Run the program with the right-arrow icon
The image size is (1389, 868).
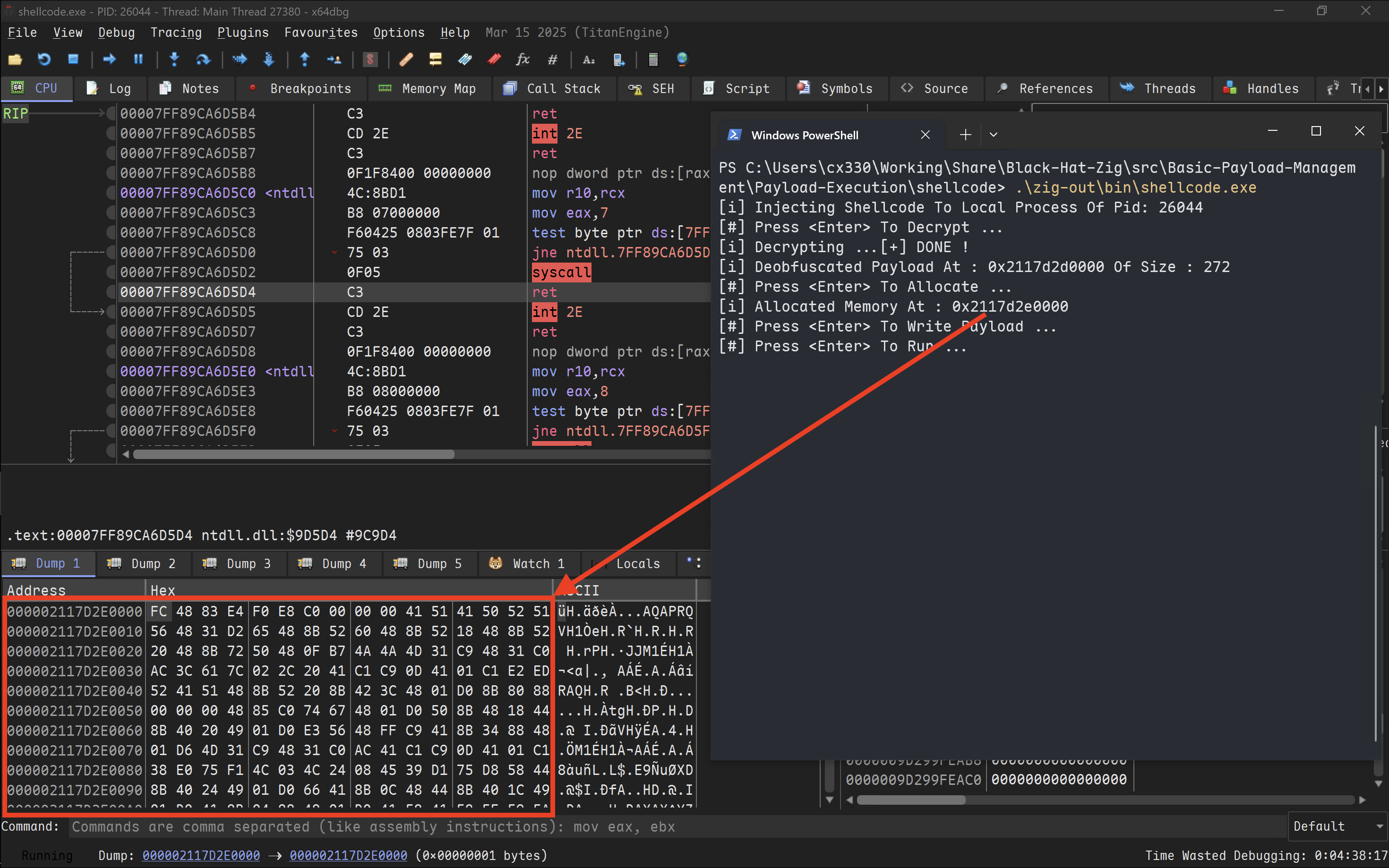click(109, 59)
